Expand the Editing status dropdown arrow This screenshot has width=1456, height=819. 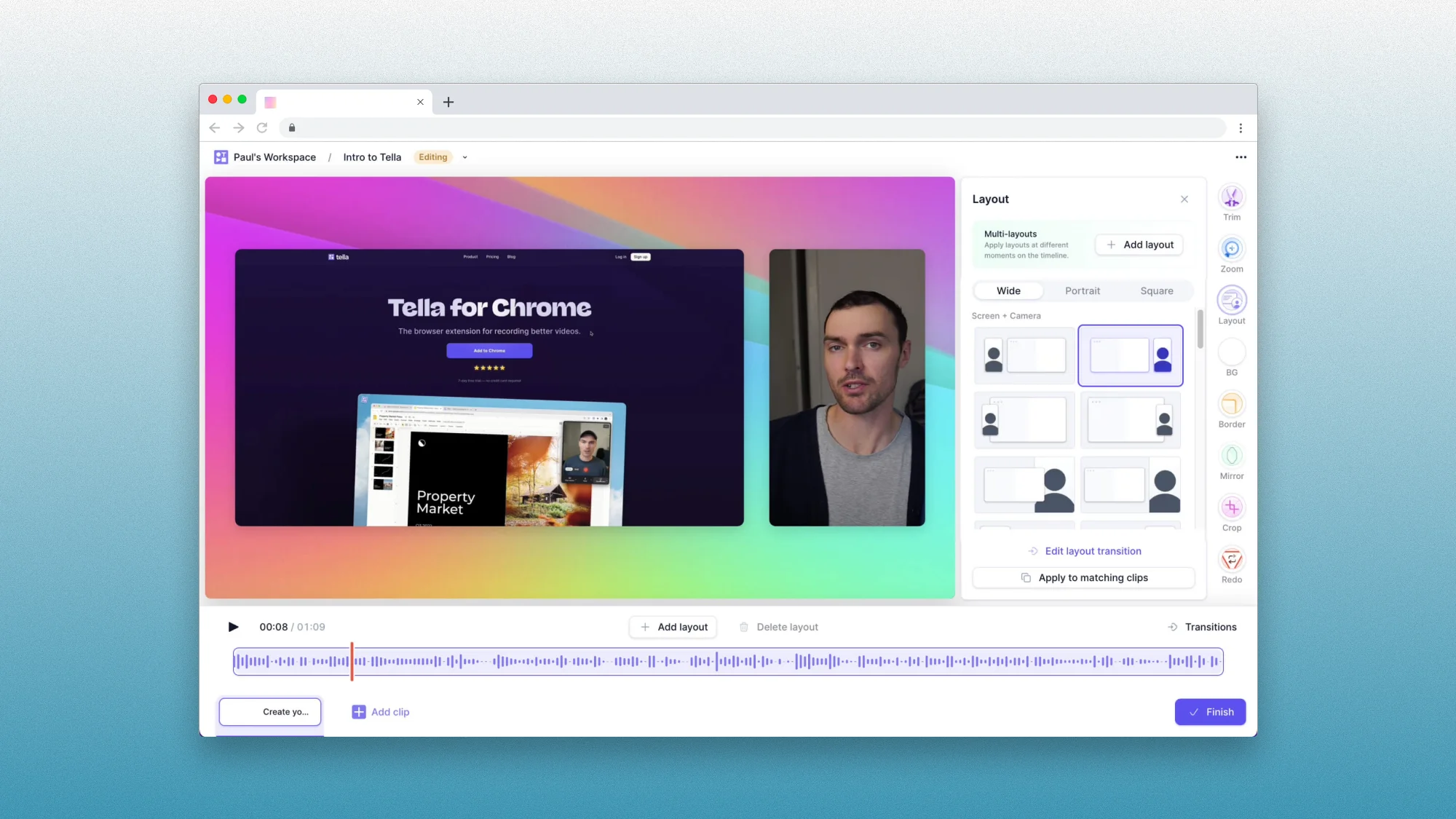point(464,157)
